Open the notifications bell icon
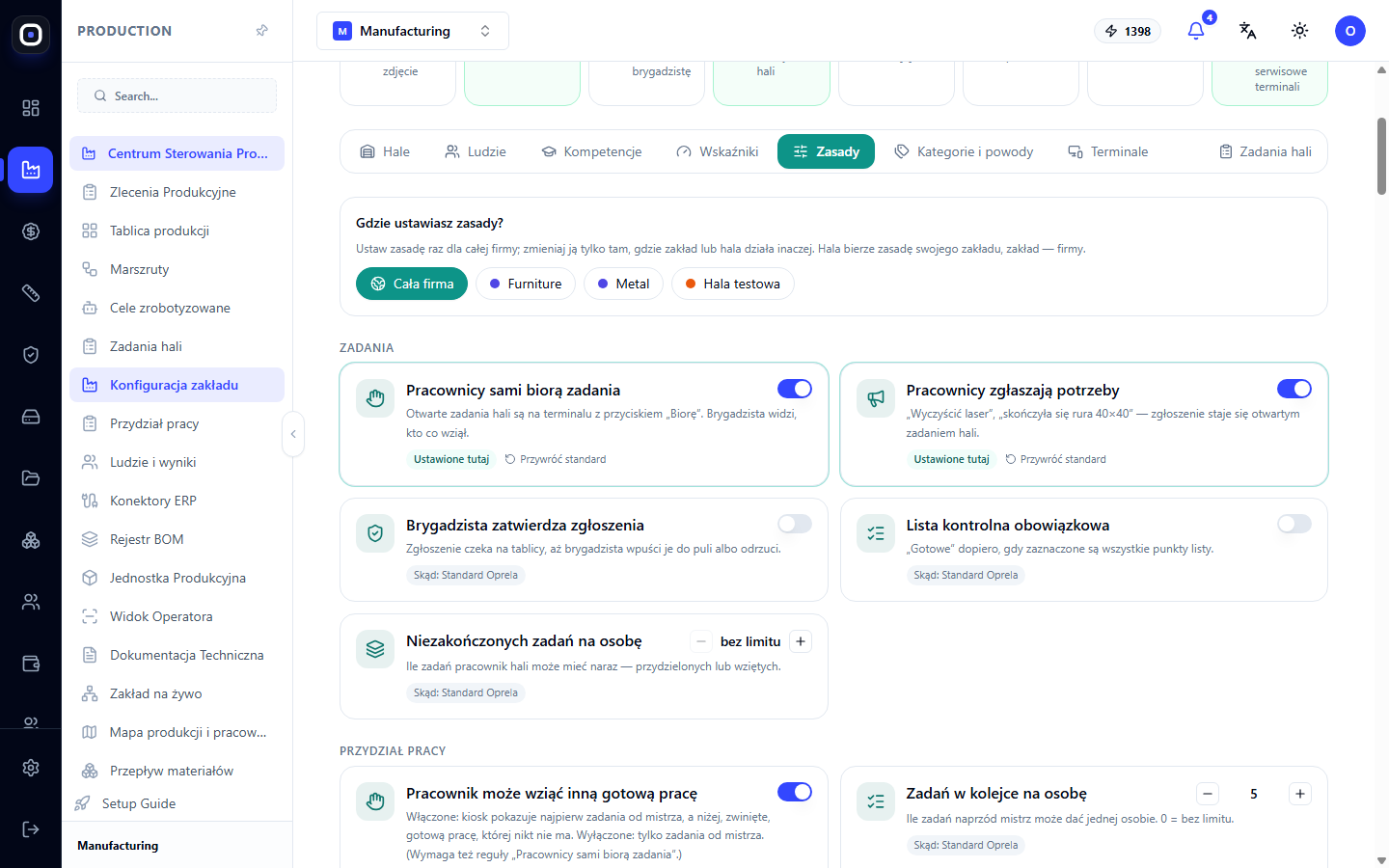 click(x=1196, y=31)
